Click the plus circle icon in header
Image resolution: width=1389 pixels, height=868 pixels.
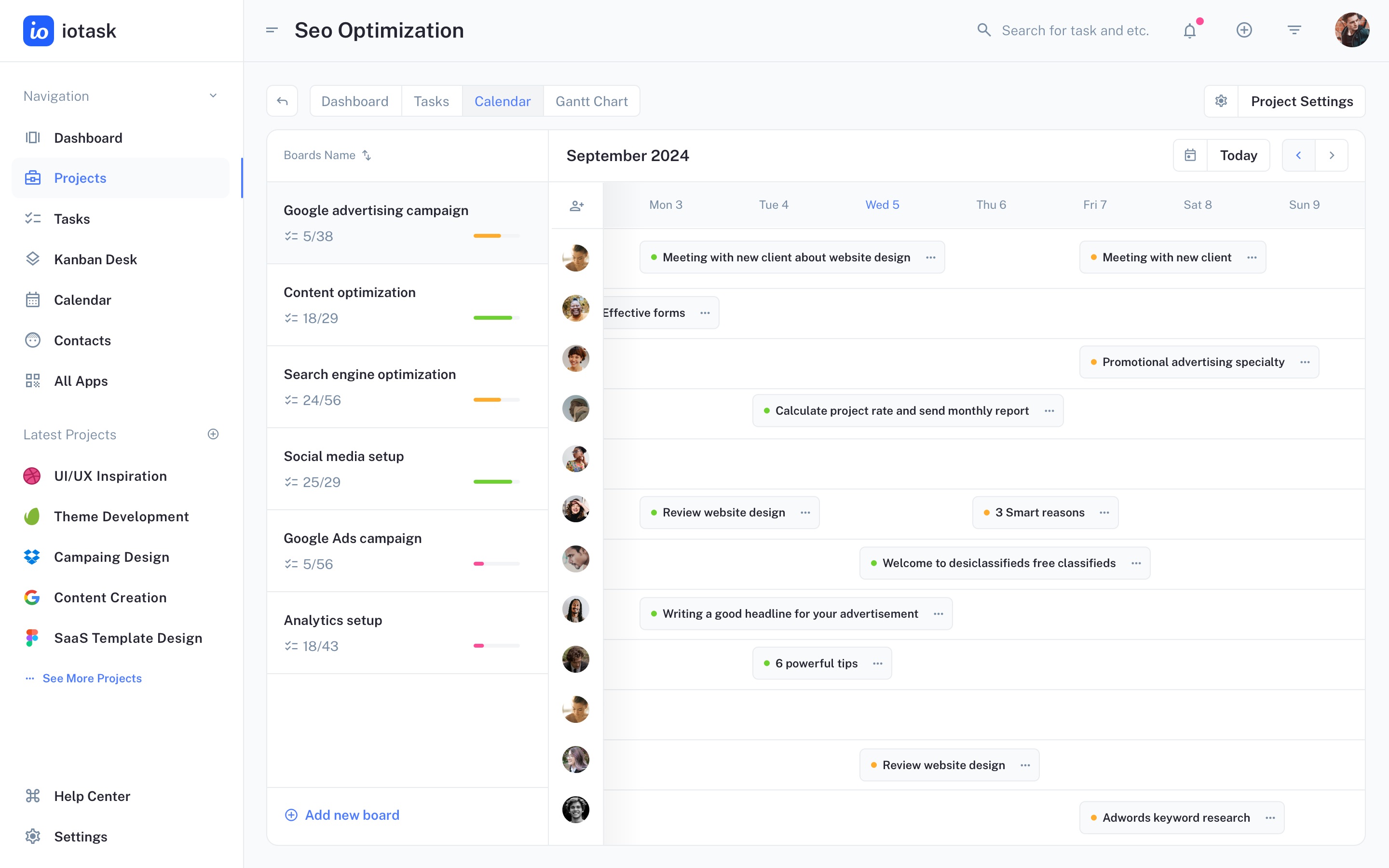[1244, 30]
